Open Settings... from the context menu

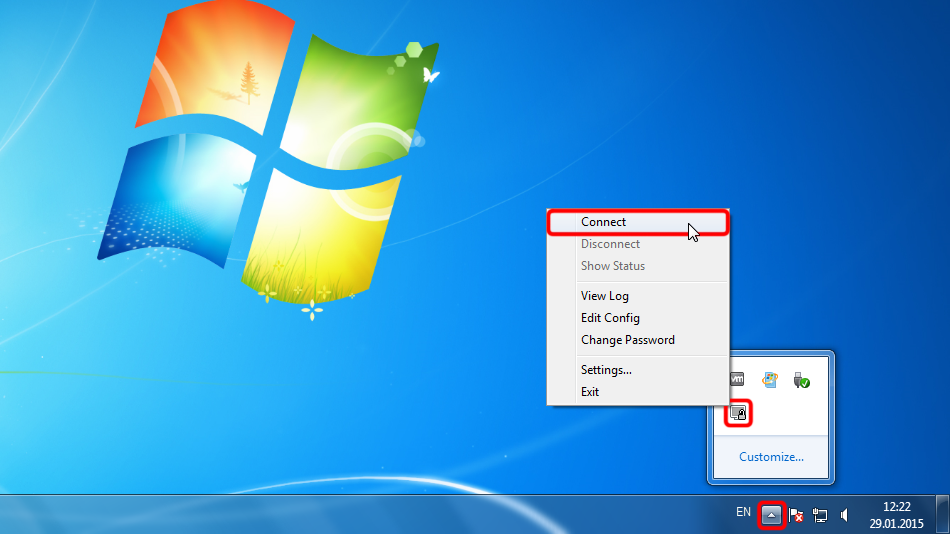click(x=606, y=370)
